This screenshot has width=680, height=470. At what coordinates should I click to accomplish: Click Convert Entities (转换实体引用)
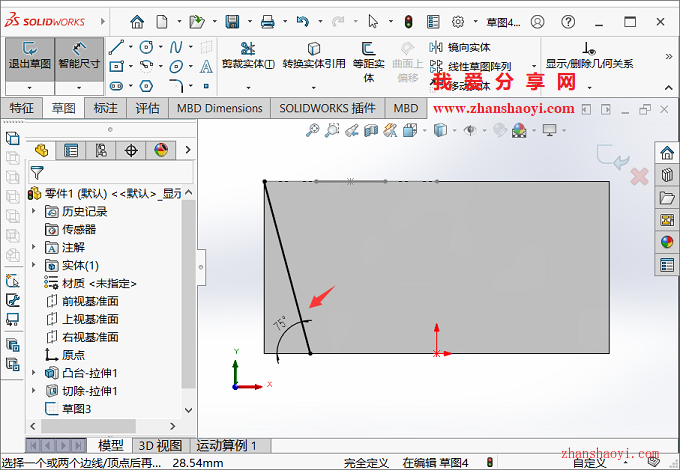coord(314,56)
